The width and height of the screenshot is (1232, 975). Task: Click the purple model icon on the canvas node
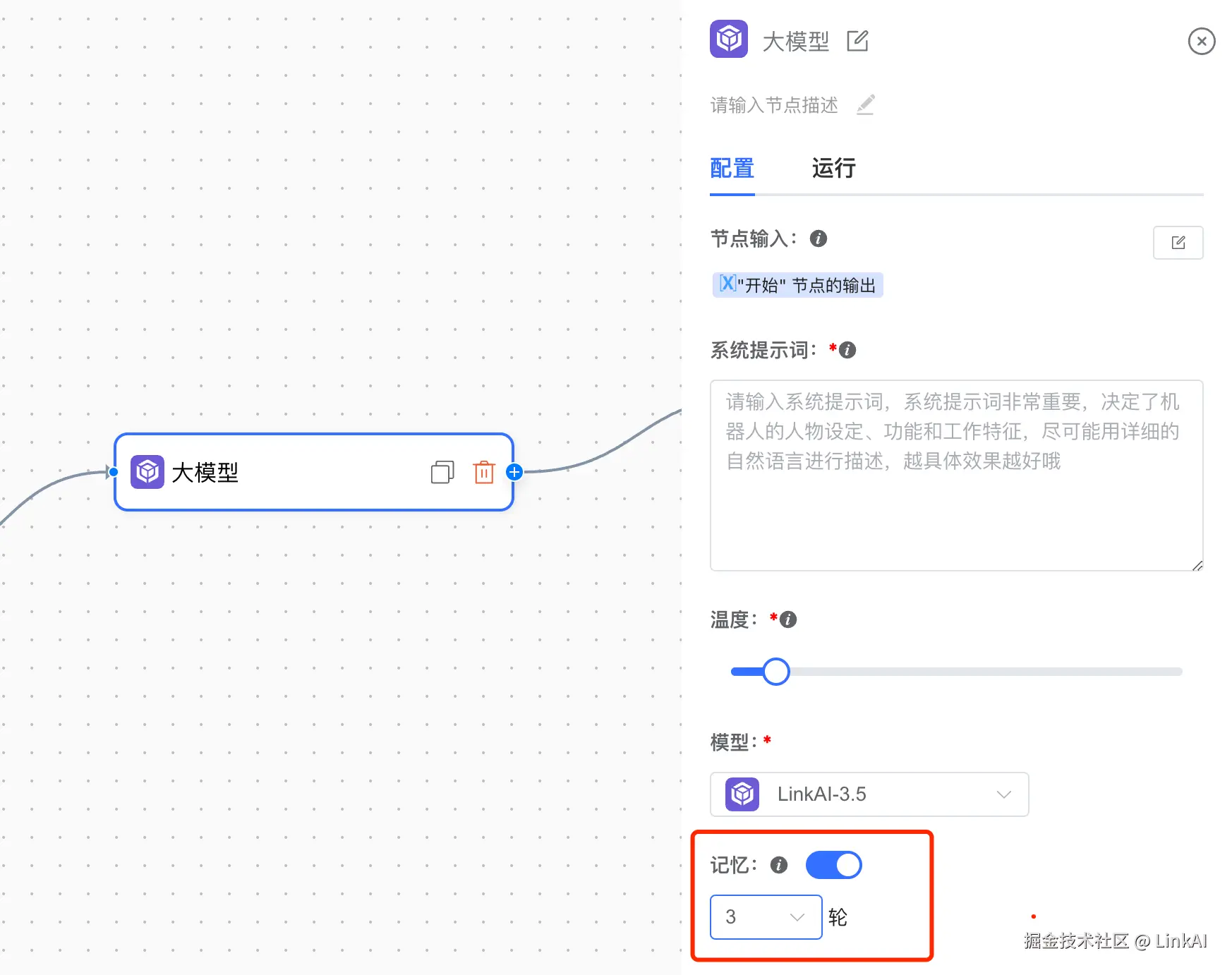click(147, 471)
